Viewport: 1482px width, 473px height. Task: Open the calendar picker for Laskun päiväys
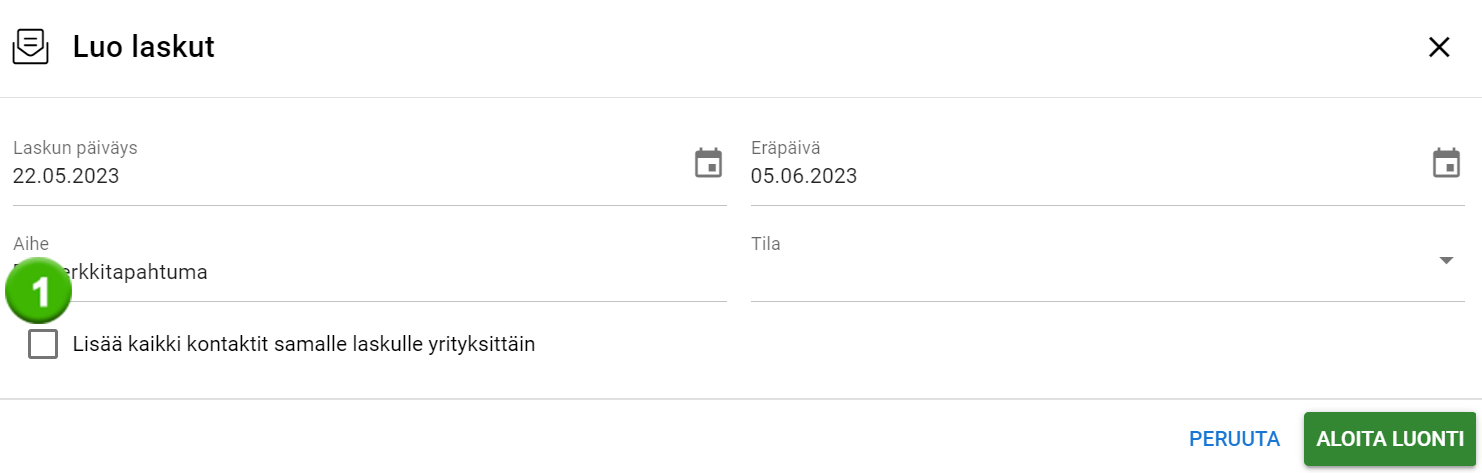click(x=708, y=163)
